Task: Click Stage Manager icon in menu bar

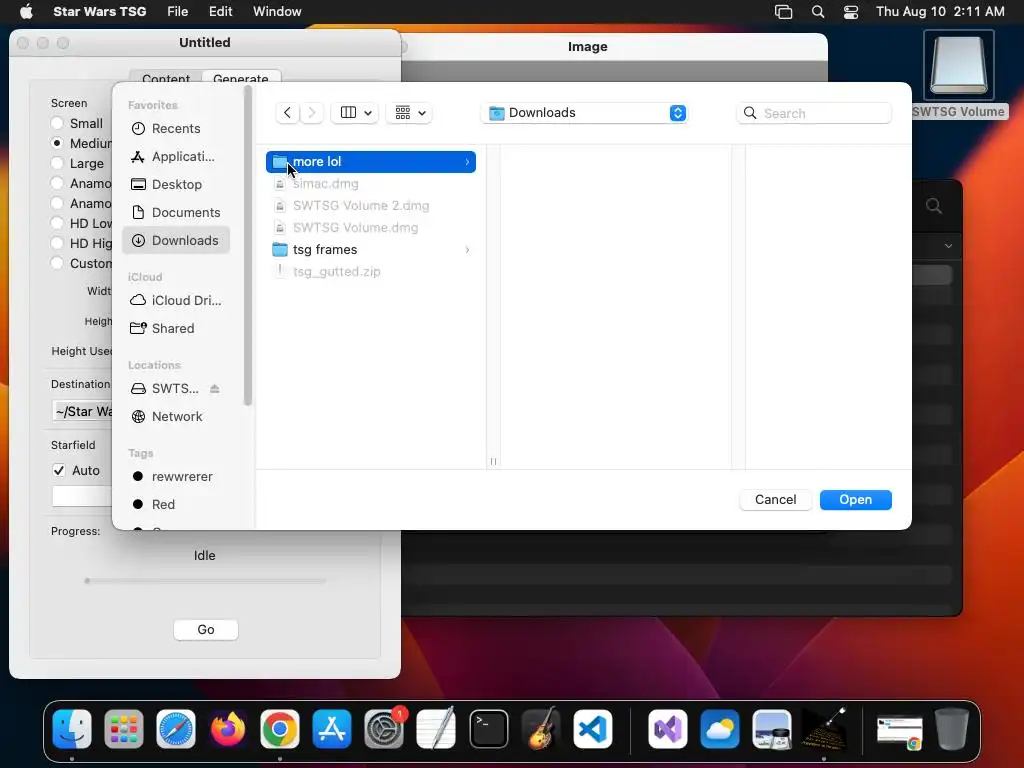Action: (783, 12)
